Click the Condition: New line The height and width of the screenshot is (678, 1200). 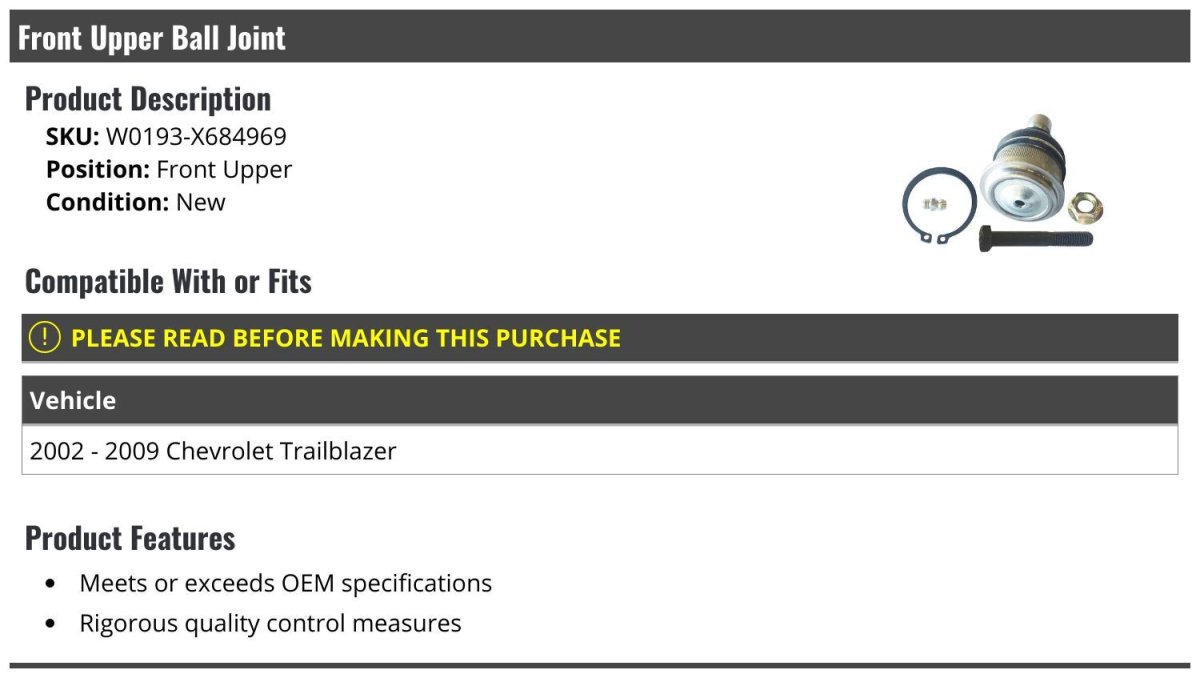click(136, 202)
